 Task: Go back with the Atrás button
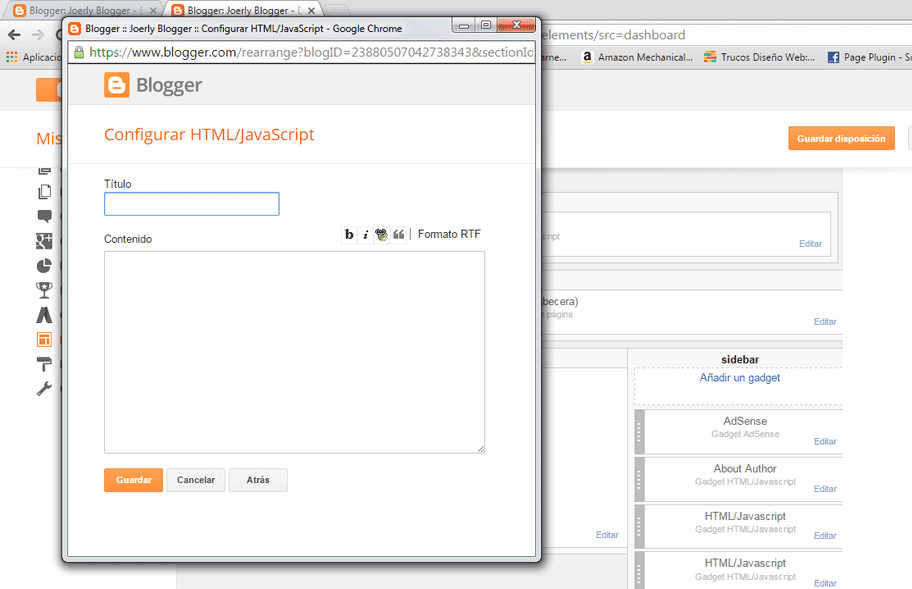pyautogui.click(x=258, y=480)
